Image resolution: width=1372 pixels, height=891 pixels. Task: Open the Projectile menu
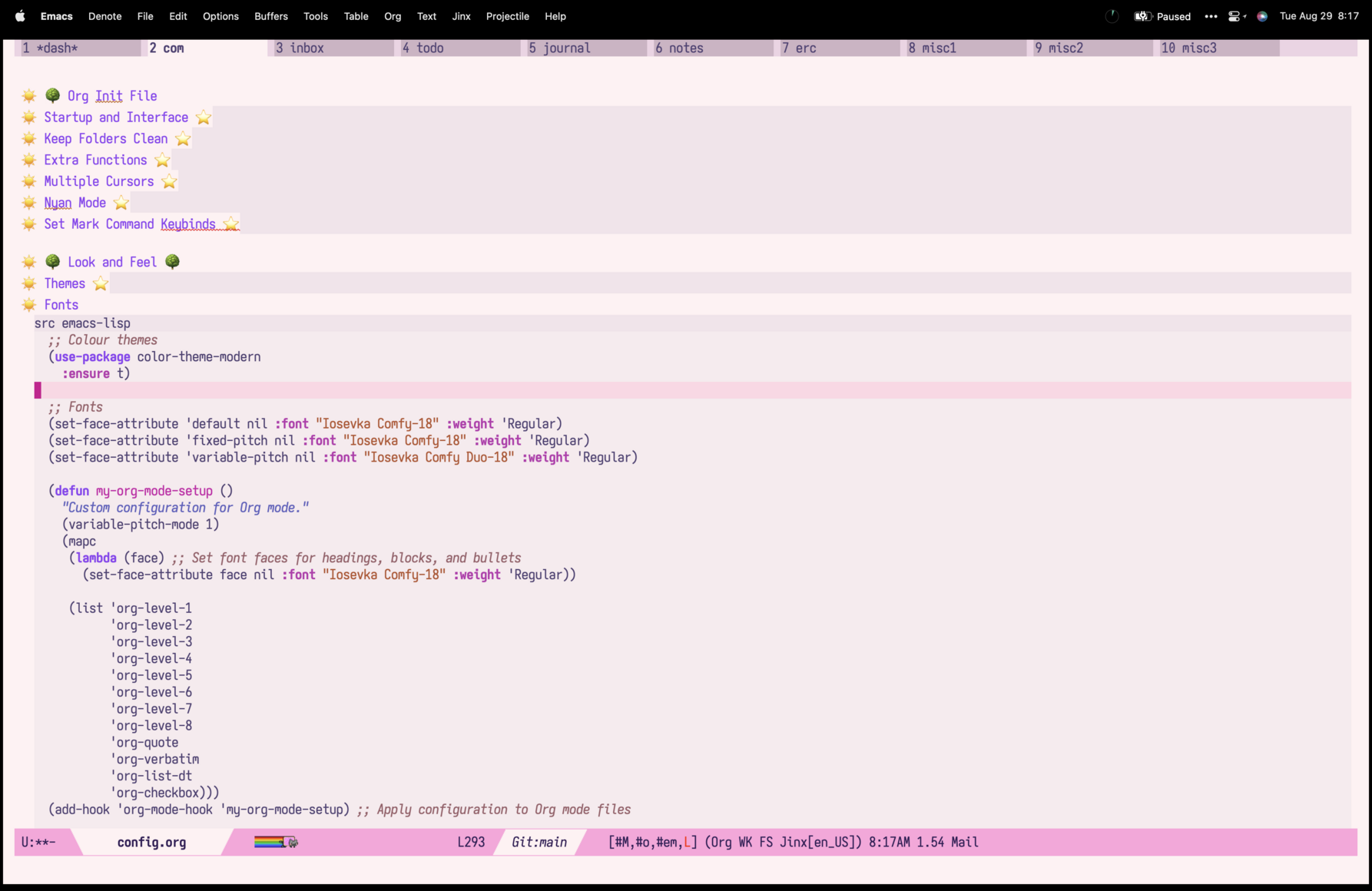point(507,16)
